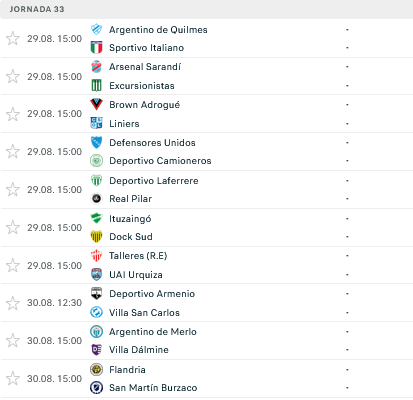Toggle favorite star for Flandria match
The image size is (413, 400).
13,378
